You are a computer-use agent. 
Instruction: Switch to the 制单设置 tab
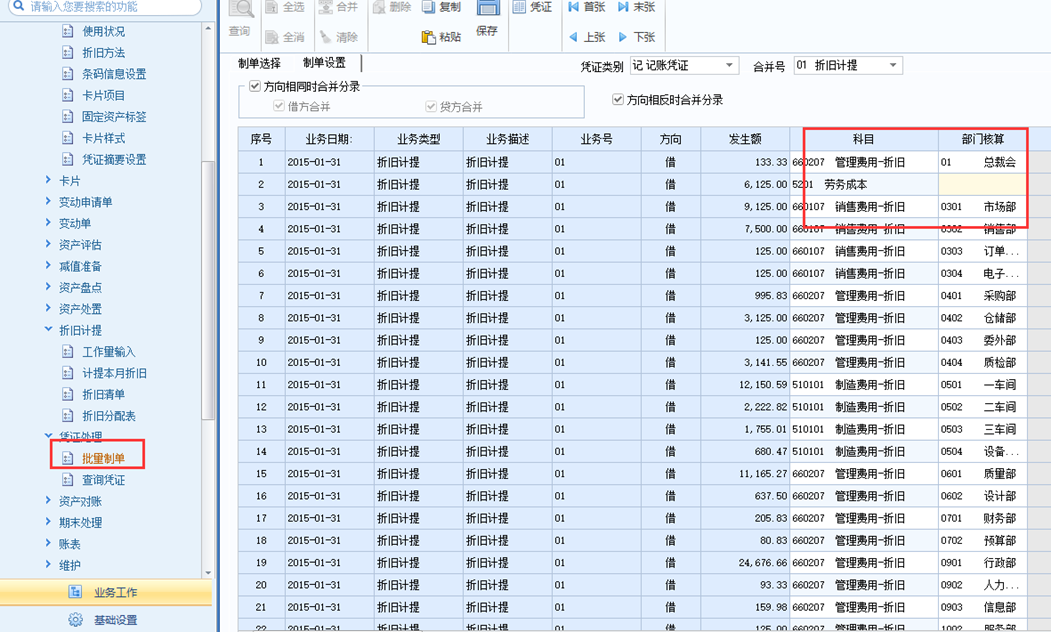(x=324, y=63)
